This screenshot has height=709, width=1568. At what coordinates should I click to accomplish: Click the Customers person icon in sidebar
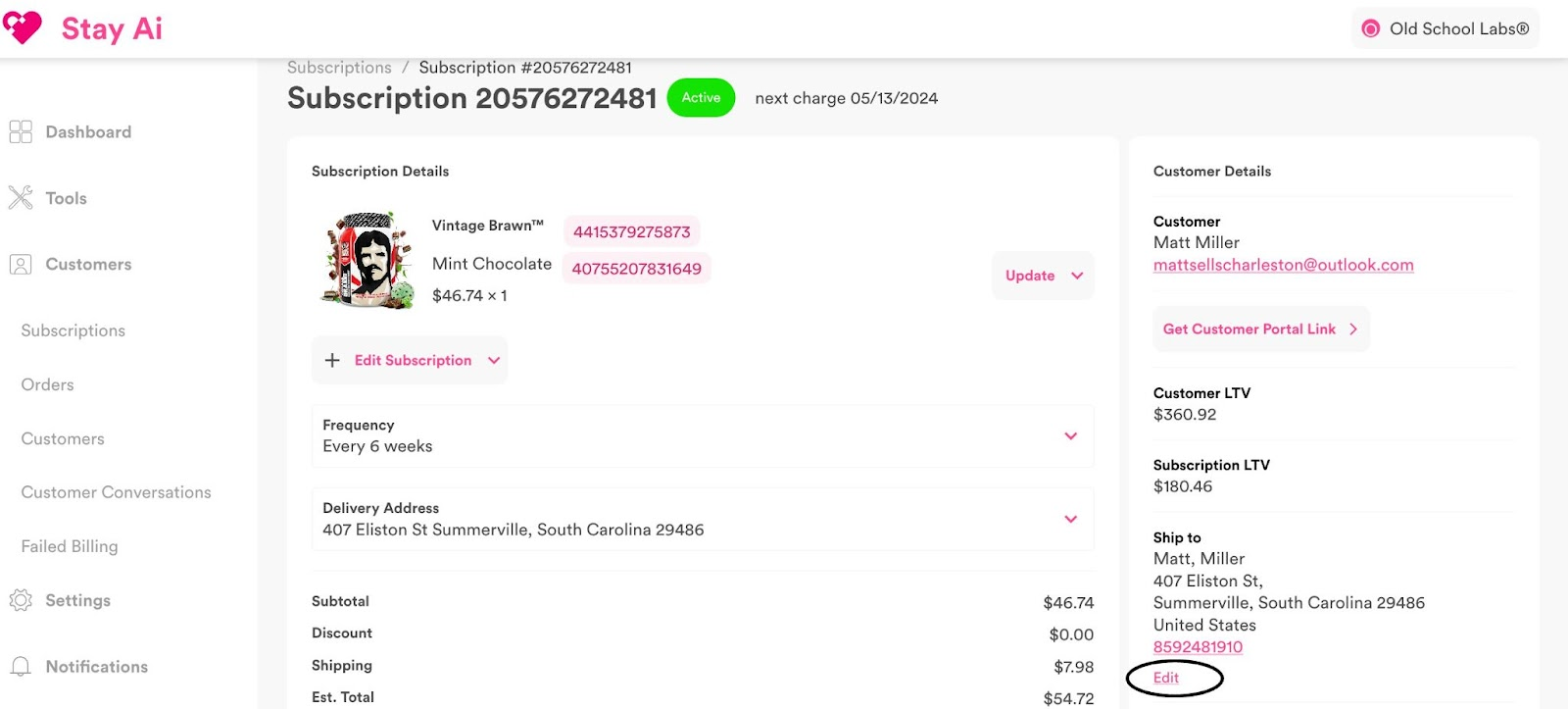coord(21,264)
